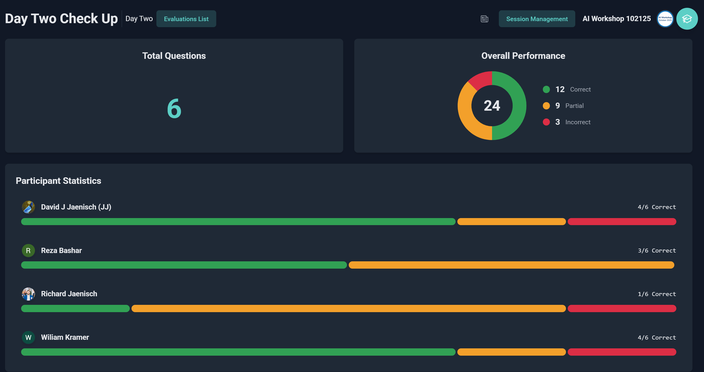Select the Reza Bashar name
This screenshot has width=704, height=372.
pyautogui.click(x=62, y=250)
